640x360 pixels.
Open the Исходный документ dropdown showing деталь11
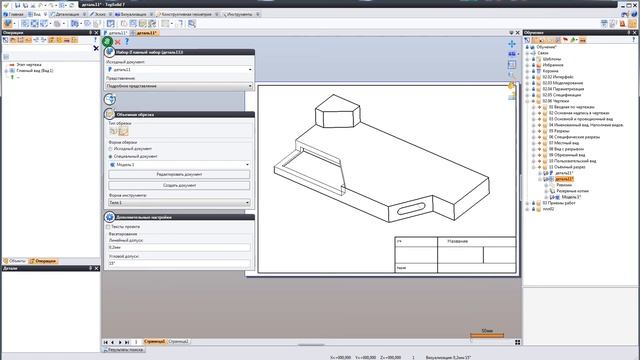coord(179,69)
